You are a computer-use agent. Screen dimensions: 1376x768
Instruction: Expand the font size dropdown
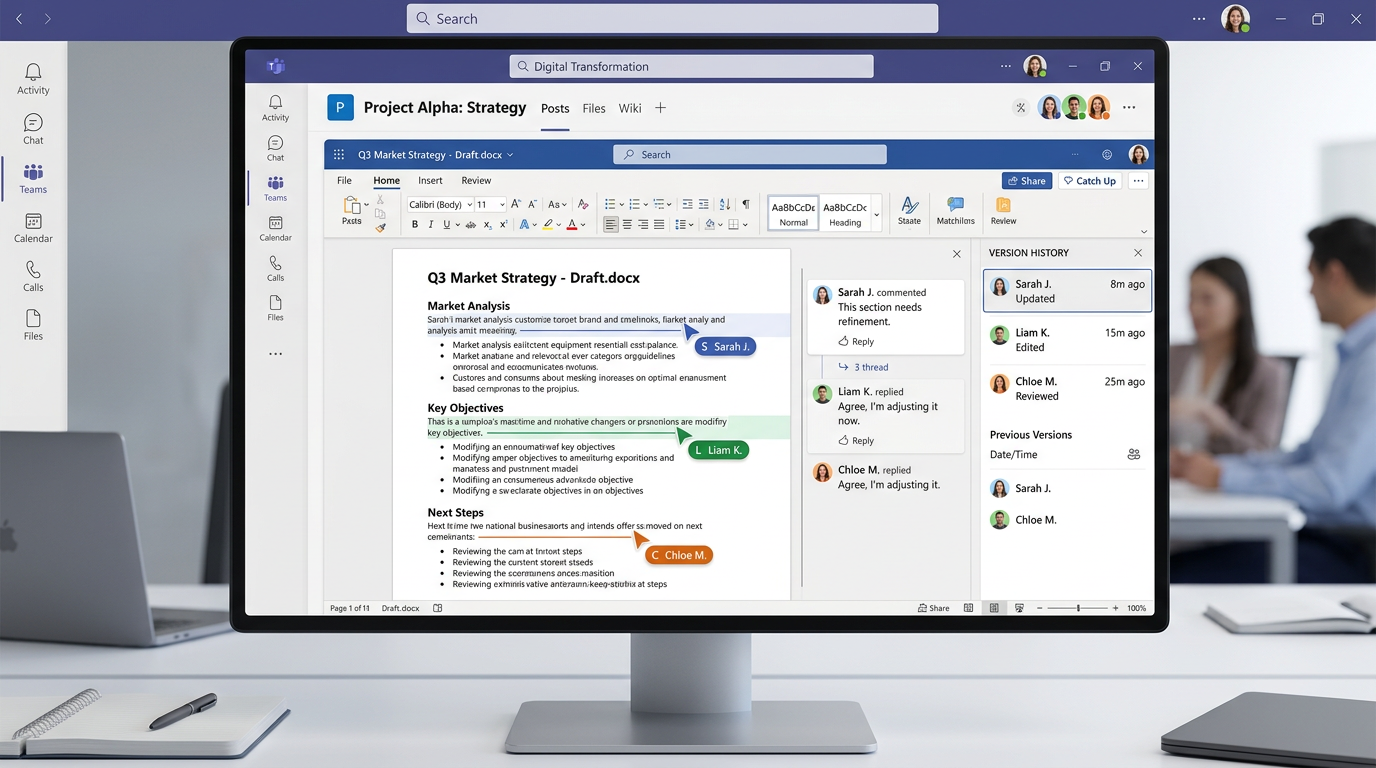pyautogui.click(x=488, y=204)
